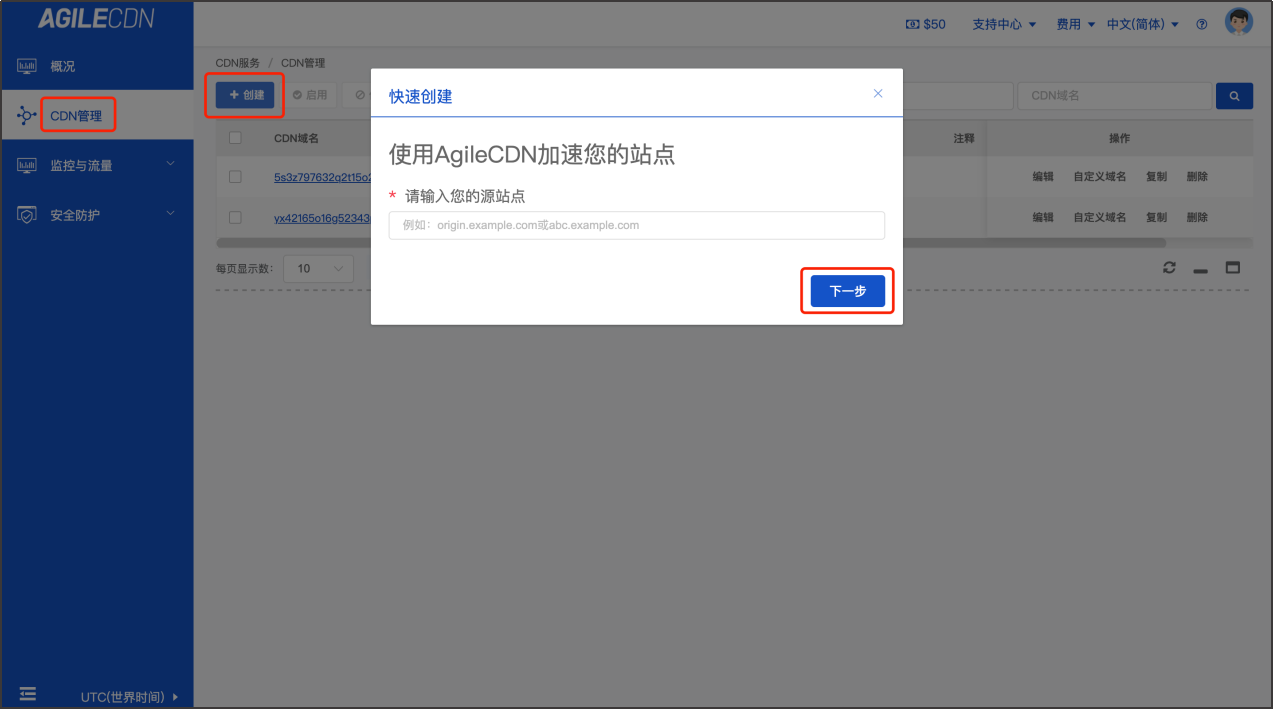The height and width of the screenshot is (709, 1274).
Task: Check the second CDN domain row checkbox
Action: 235,217
